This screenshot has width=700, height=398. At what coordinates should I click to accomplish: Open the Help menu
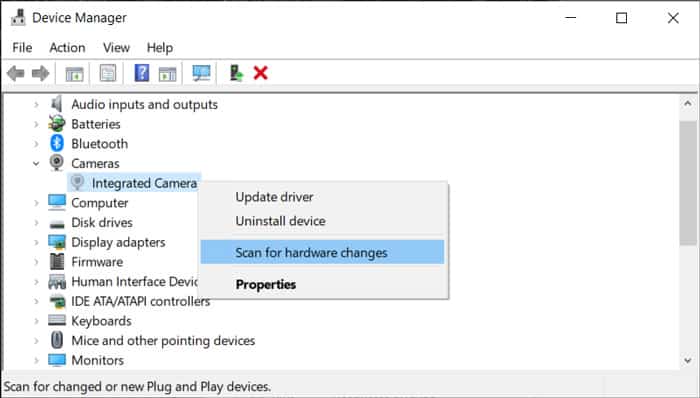pyautogui.click(x=160, y=47)
